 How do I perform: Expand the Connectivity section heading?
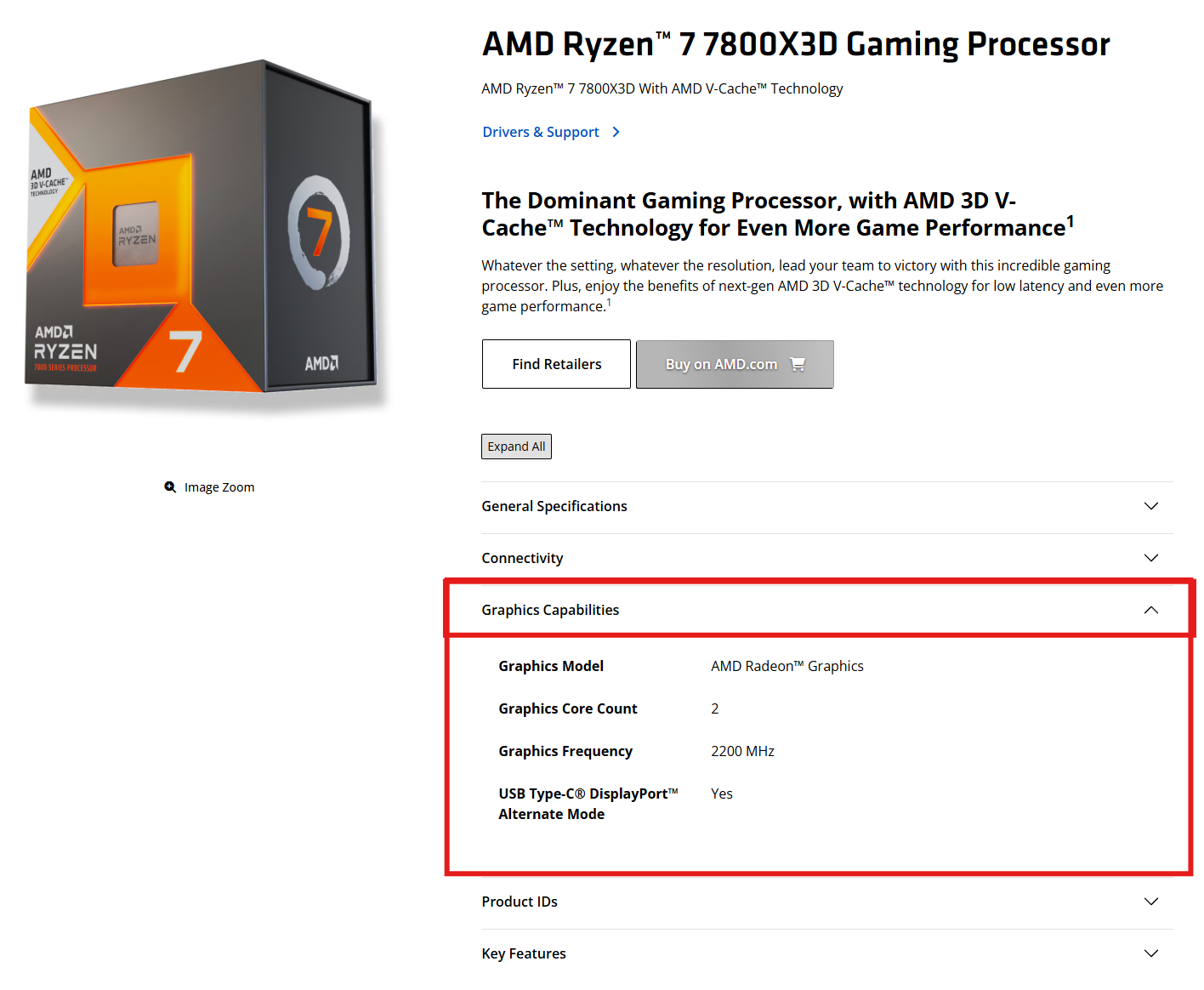pyautogui.click(x=522, y=558)
